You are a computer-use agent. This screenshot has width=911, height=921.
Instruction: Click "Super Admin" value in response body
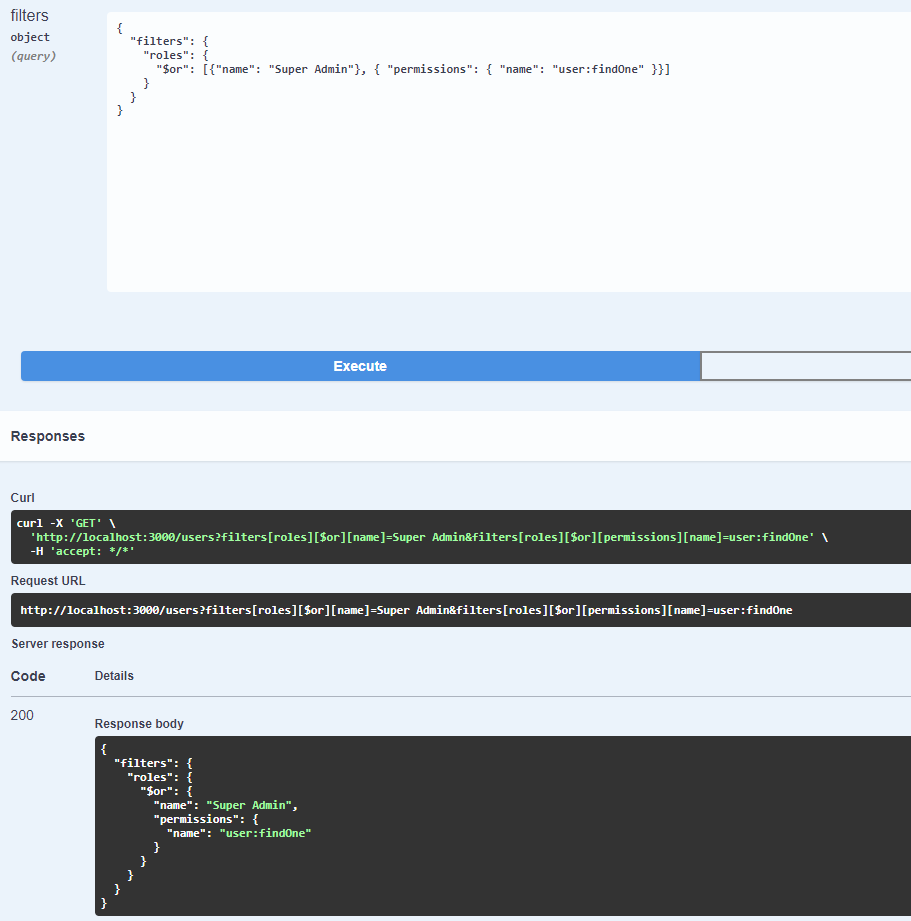pos(249,805)
